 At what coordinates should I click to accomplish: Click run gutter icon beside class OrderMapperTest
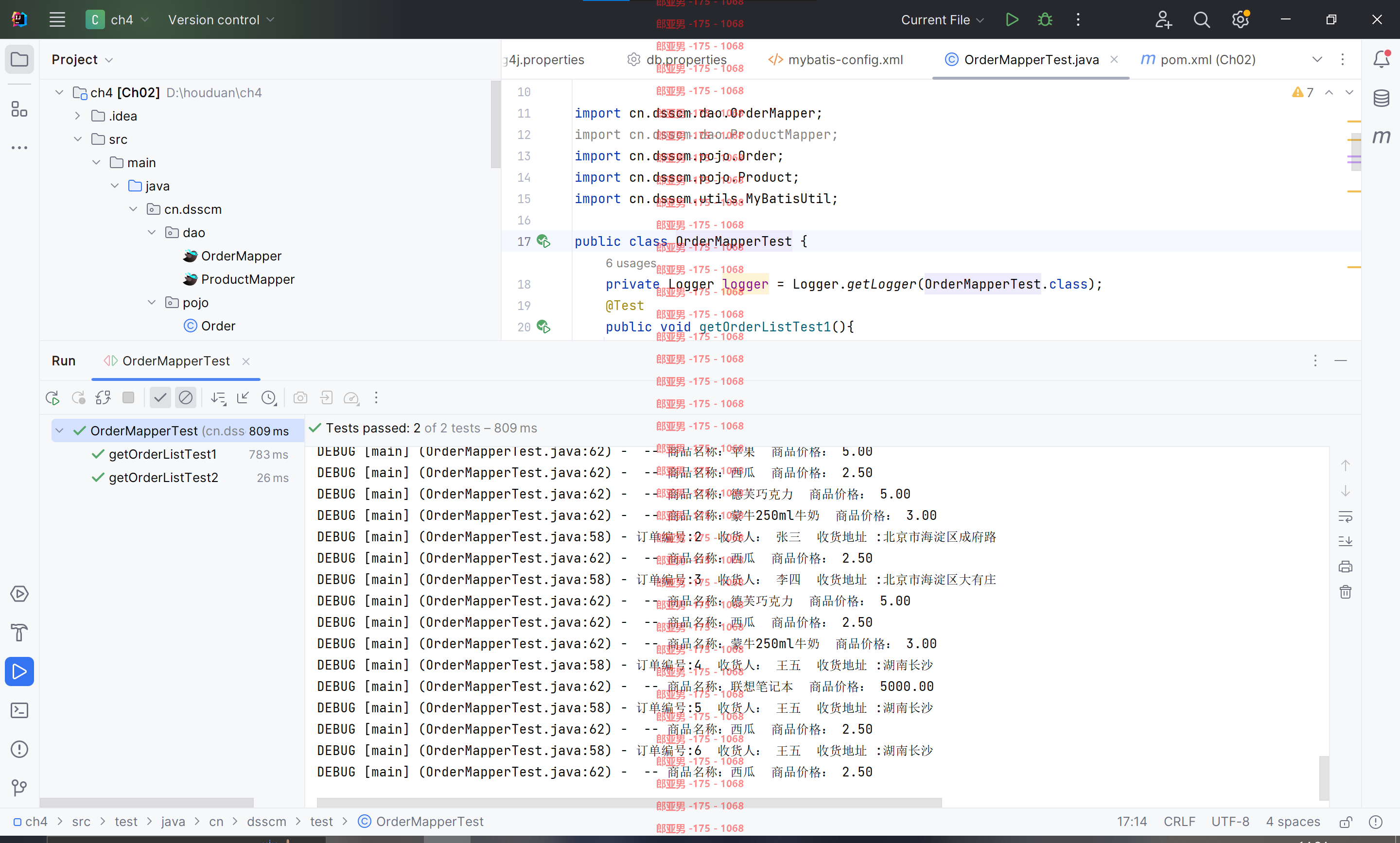[543, 241]
